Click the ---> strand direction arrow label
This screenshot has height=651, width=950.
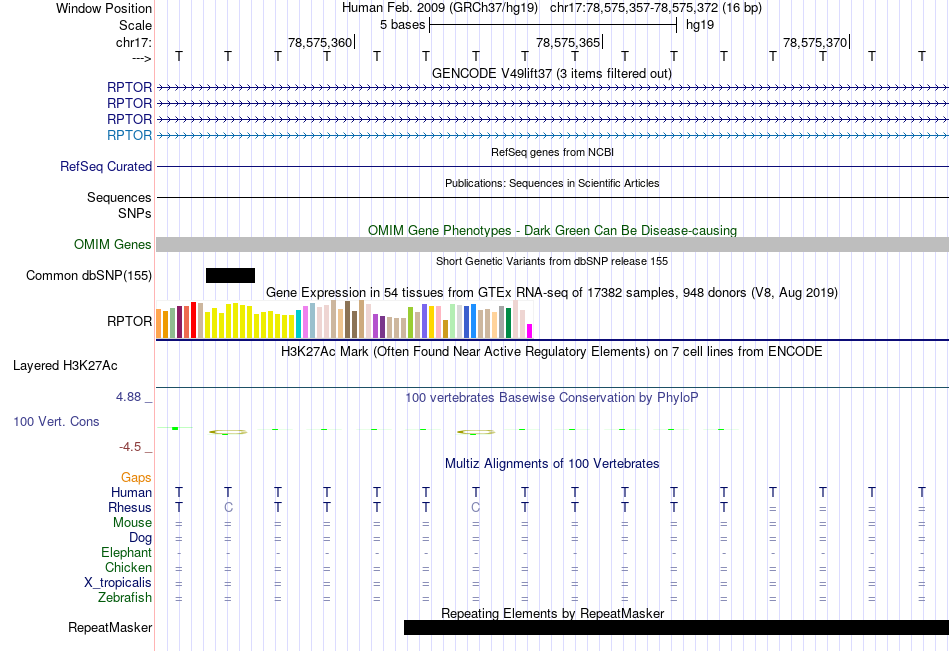(142, 58)
